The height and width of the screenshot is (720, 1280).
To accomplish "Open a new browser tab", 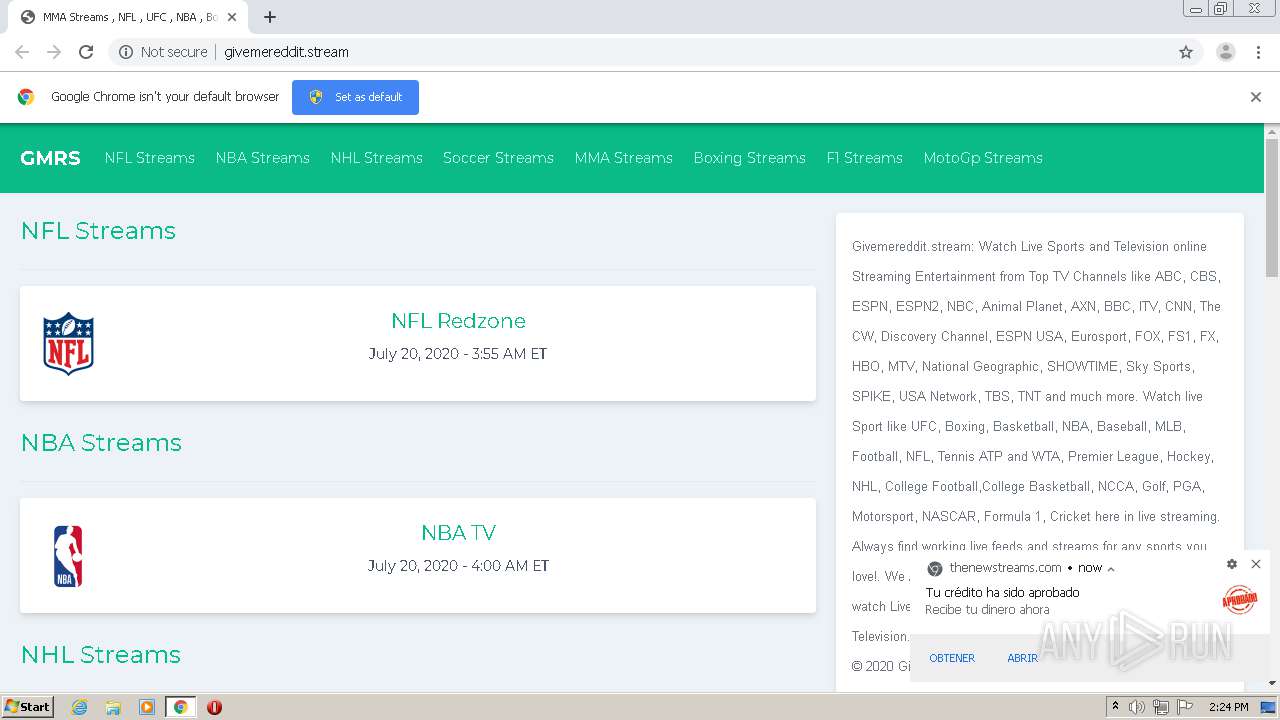I will tap(270, 17).
